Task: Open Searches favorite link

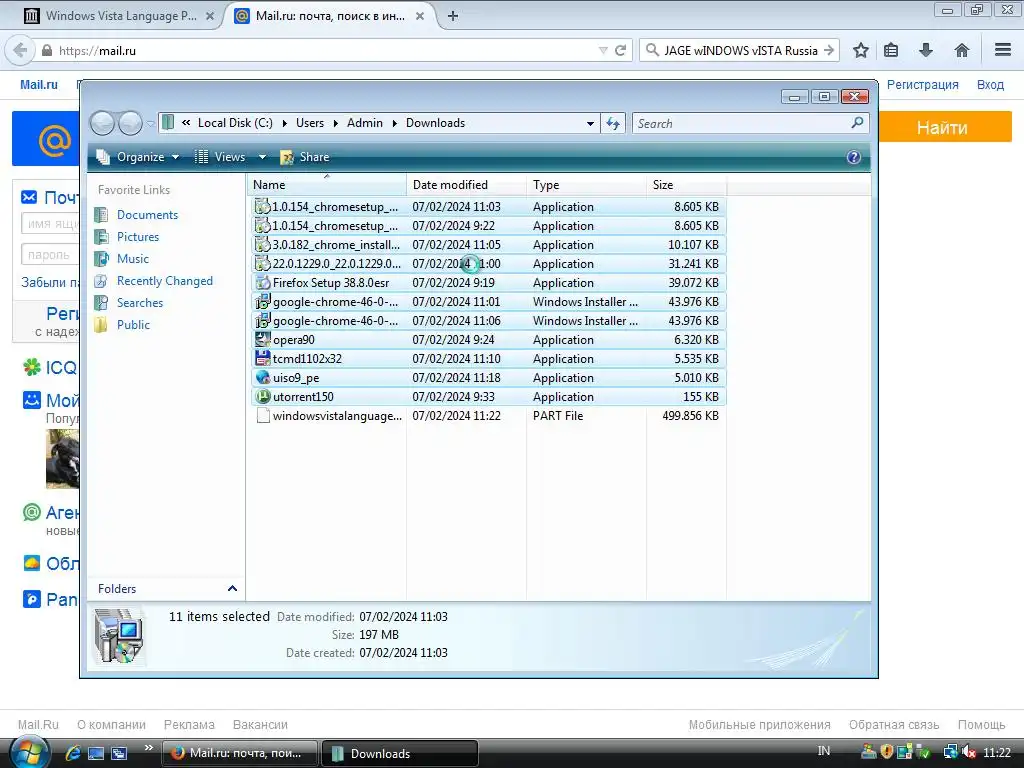Action: (140, 302)
